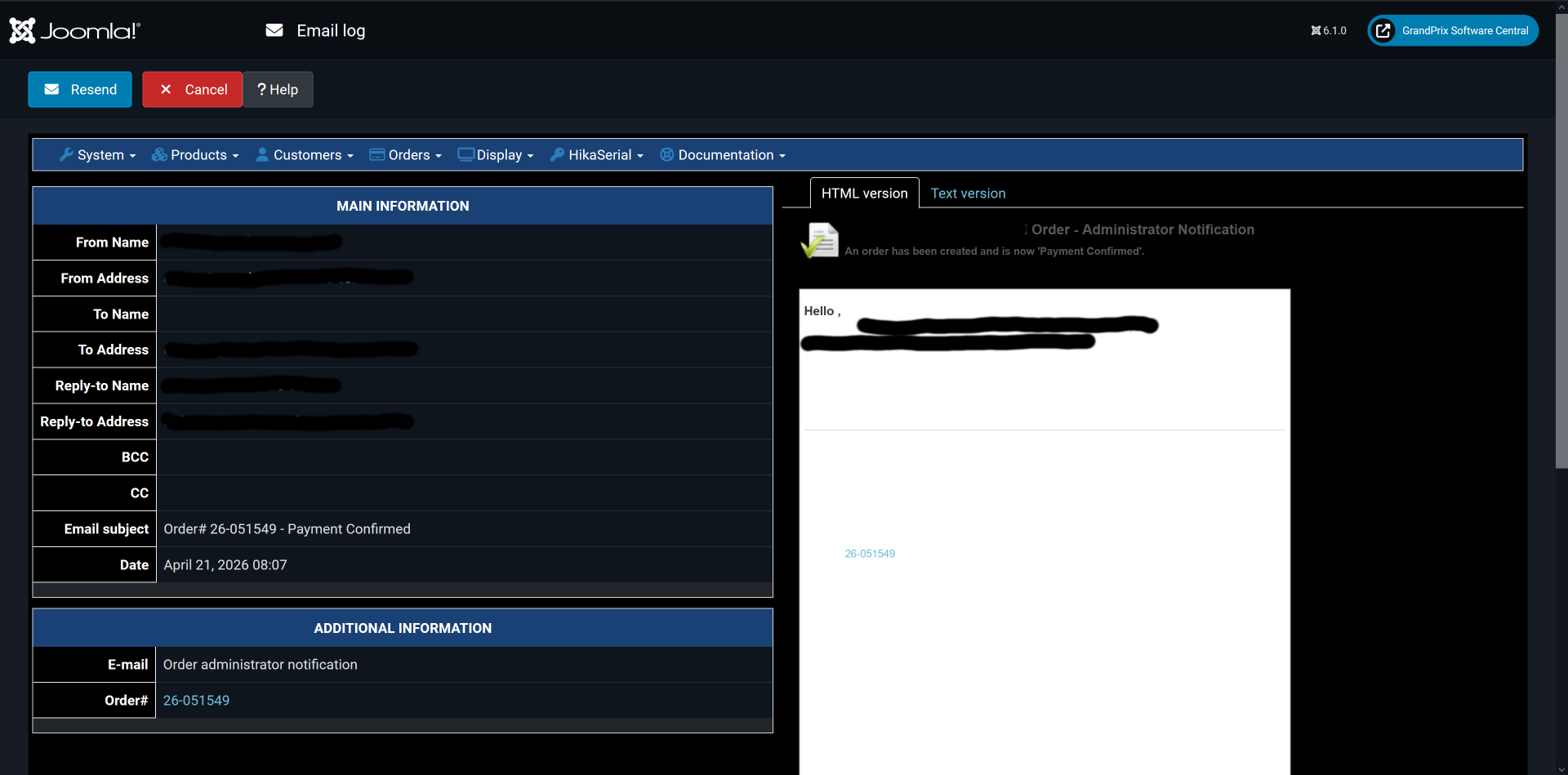Expand the HikaSerial menu
Viewport: 1568px width, 775px height.
coord(597,155)
